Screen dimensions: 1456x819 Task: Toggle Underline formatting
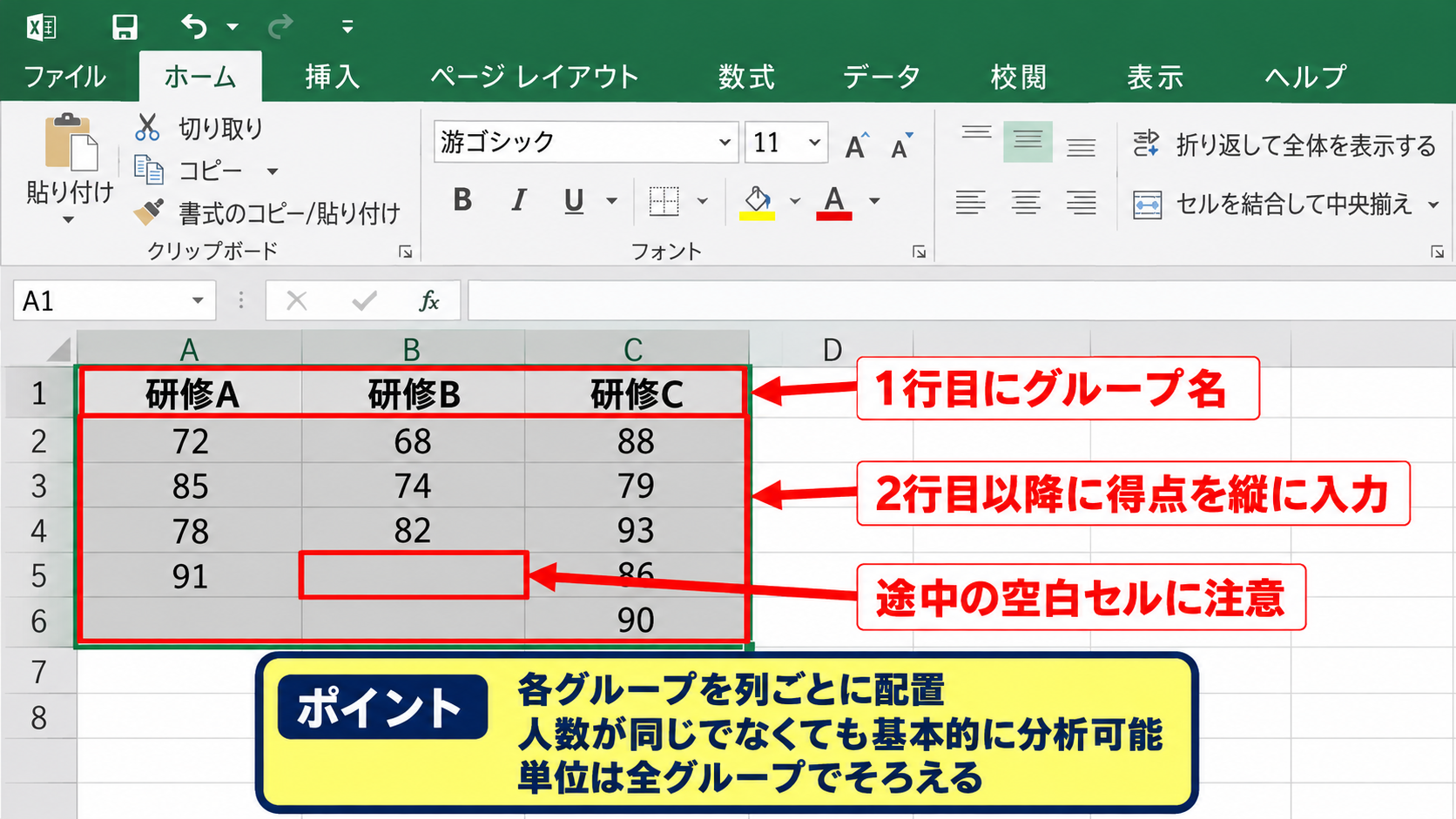click(573, 201)
